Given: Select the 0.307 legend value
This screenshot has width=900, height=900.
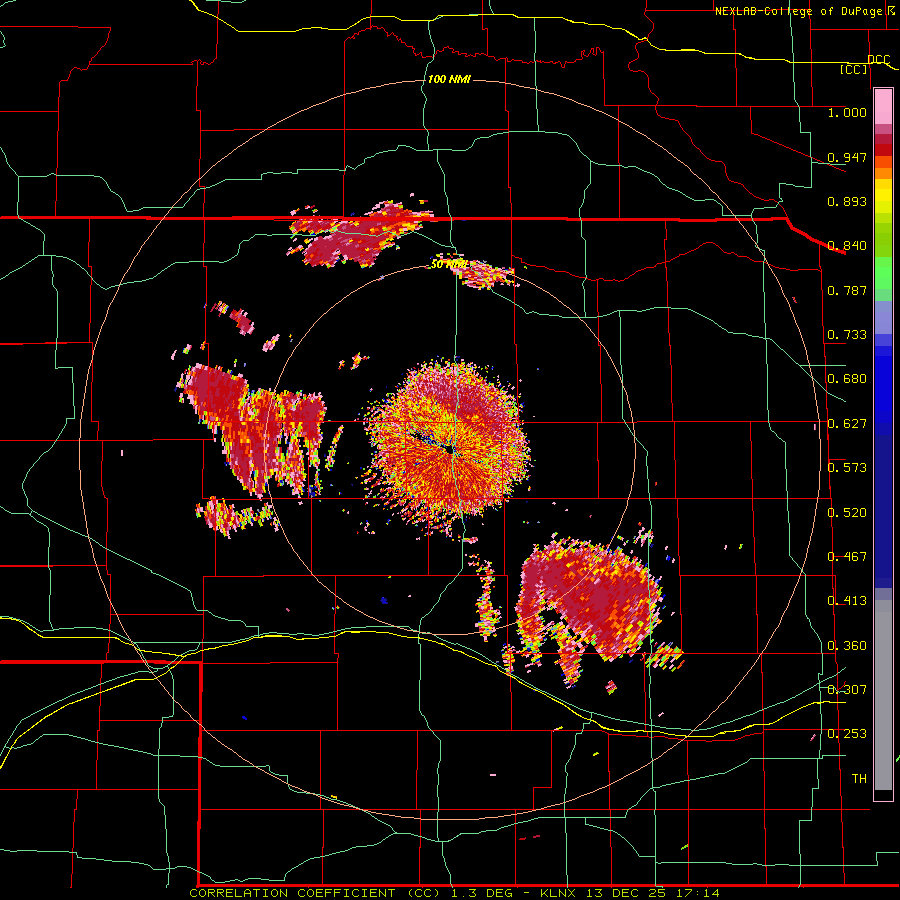Looking at the screenshot, I should click(847, 690).
